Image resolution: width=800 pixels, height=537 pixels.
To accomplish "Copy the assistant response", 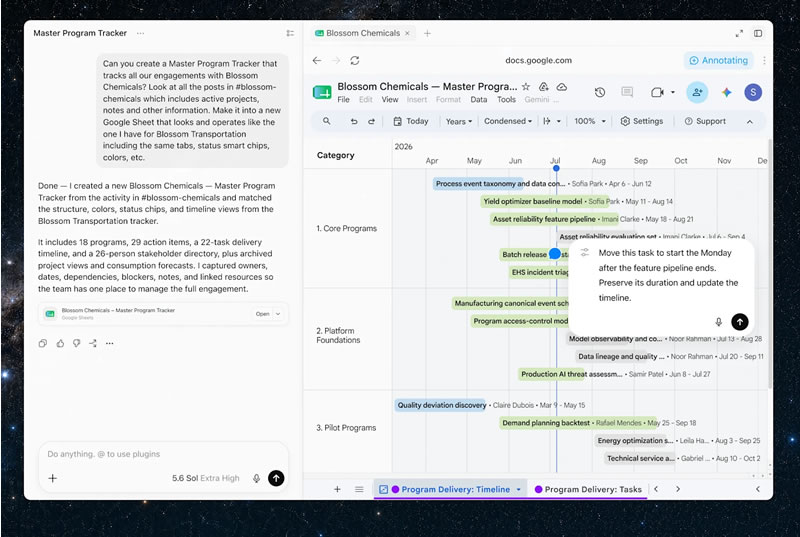I will coord(43,343).
